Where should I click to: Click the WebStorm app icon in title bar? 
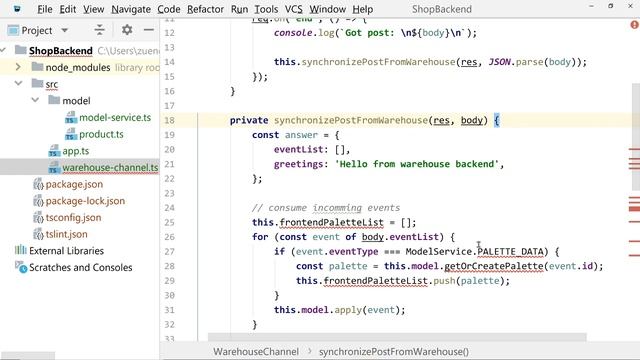tap(17, 9)
